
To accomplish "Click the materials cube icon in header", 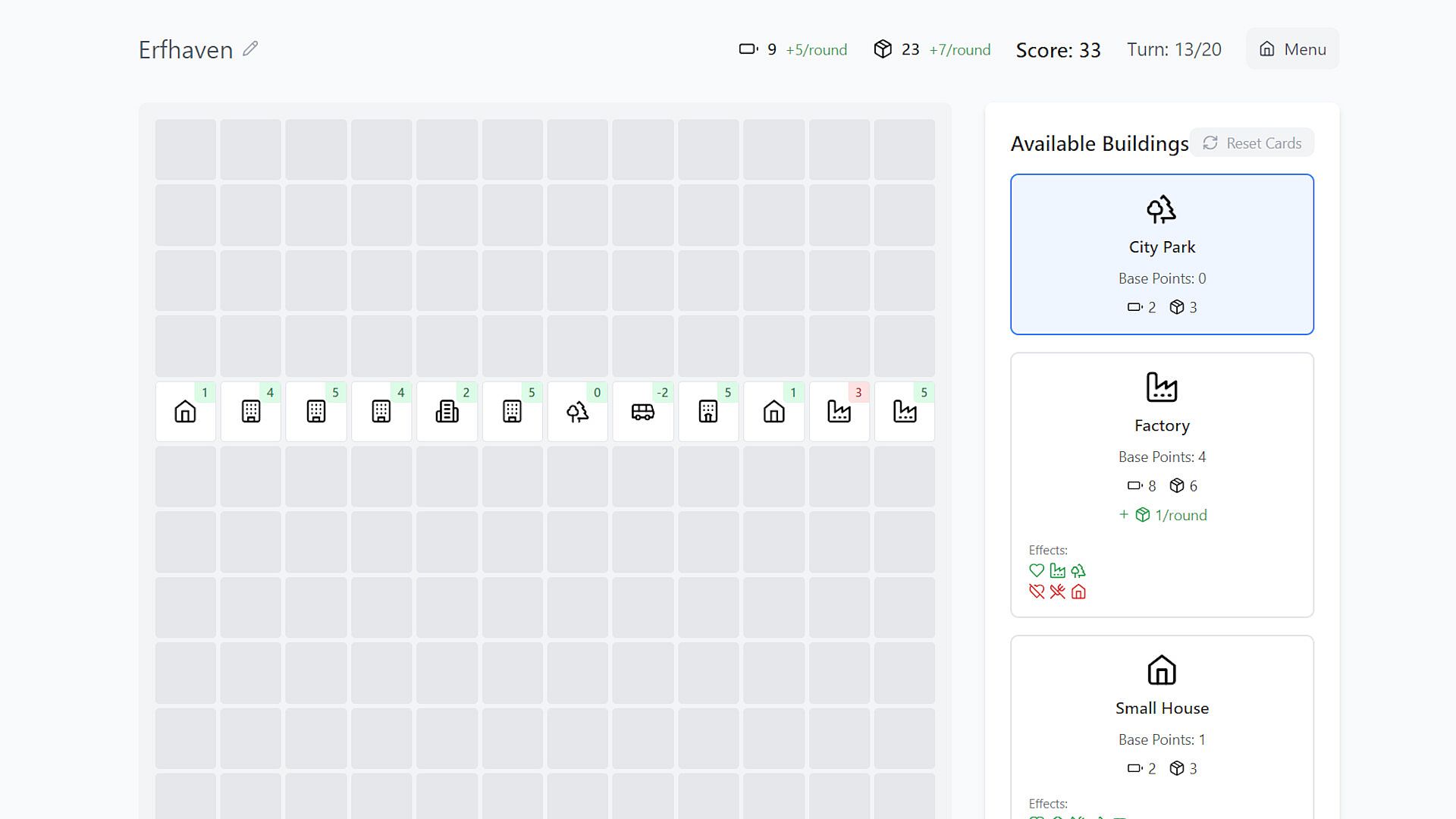I will click(882, 49).
